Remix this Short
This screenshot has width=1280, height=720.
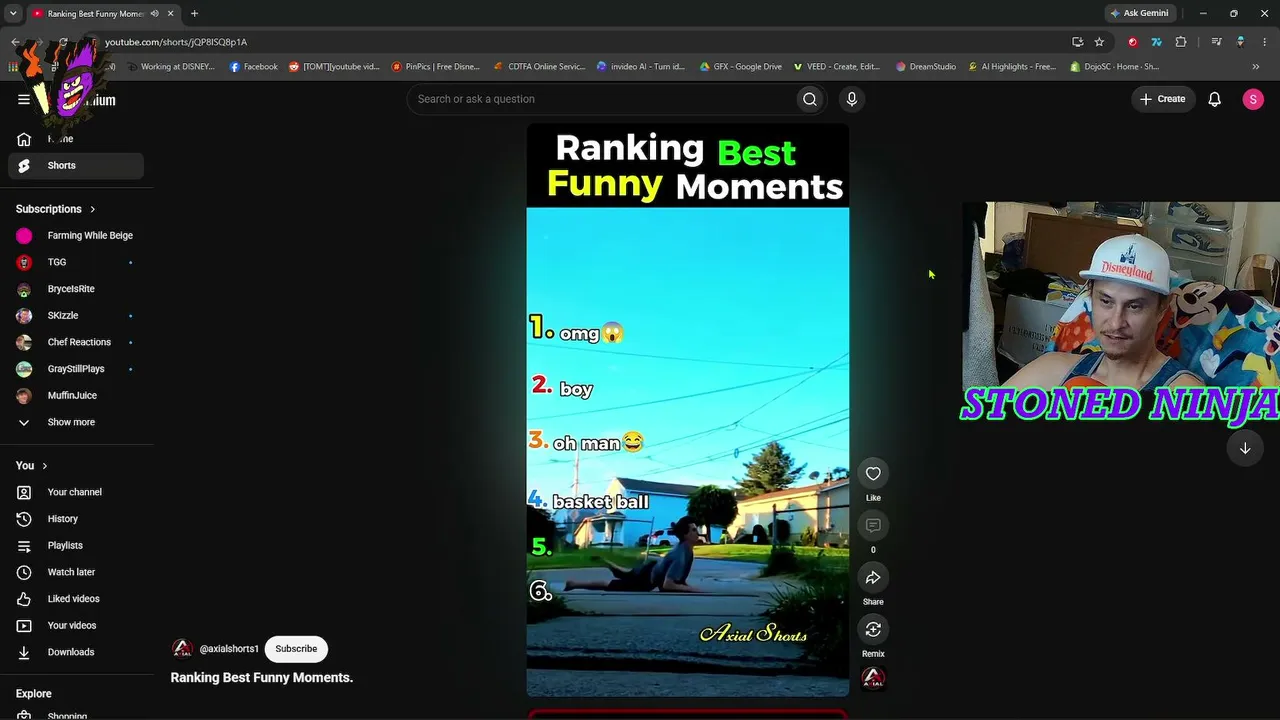pos(873,630)
